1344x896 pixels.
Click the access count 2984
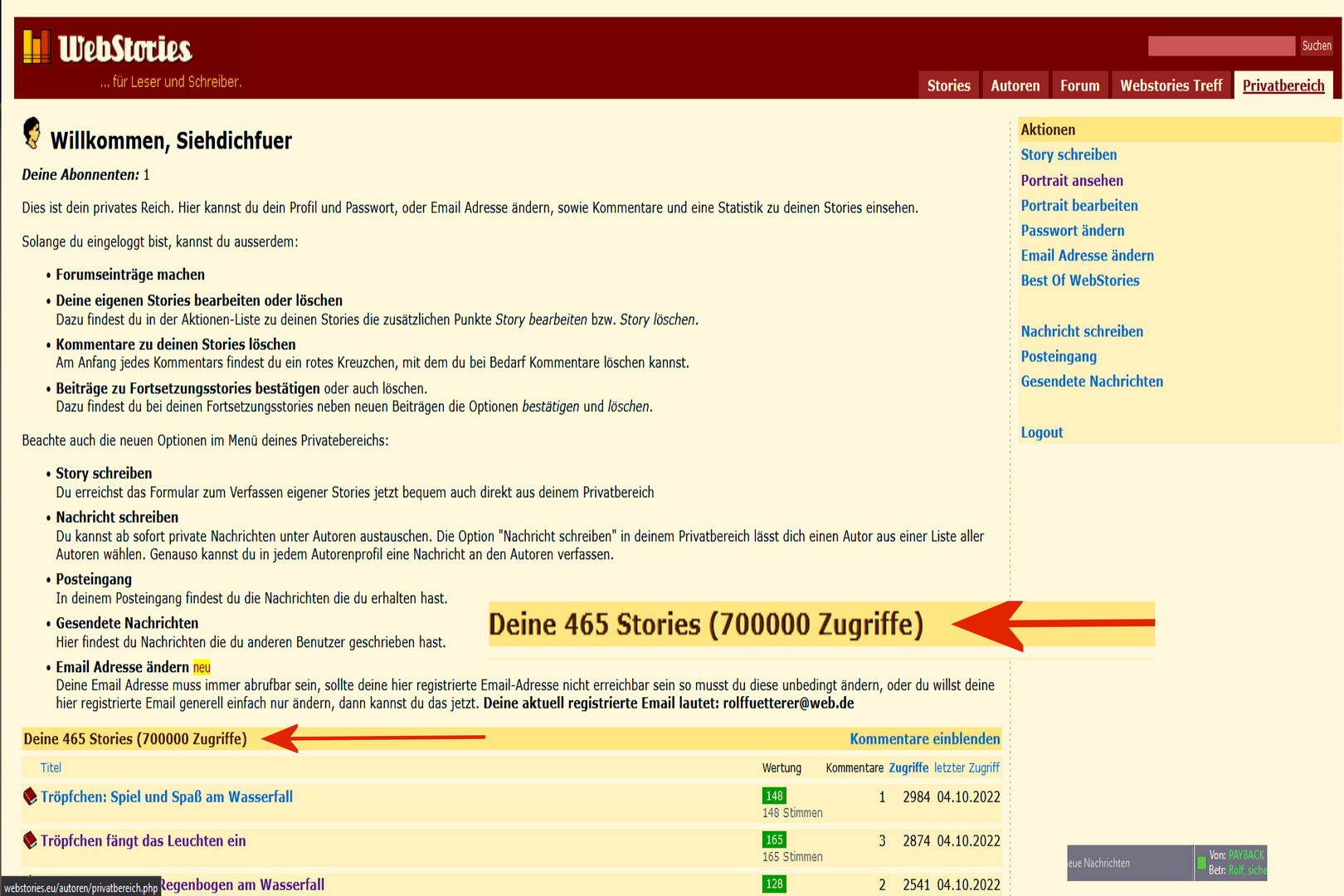click(916, 796)
